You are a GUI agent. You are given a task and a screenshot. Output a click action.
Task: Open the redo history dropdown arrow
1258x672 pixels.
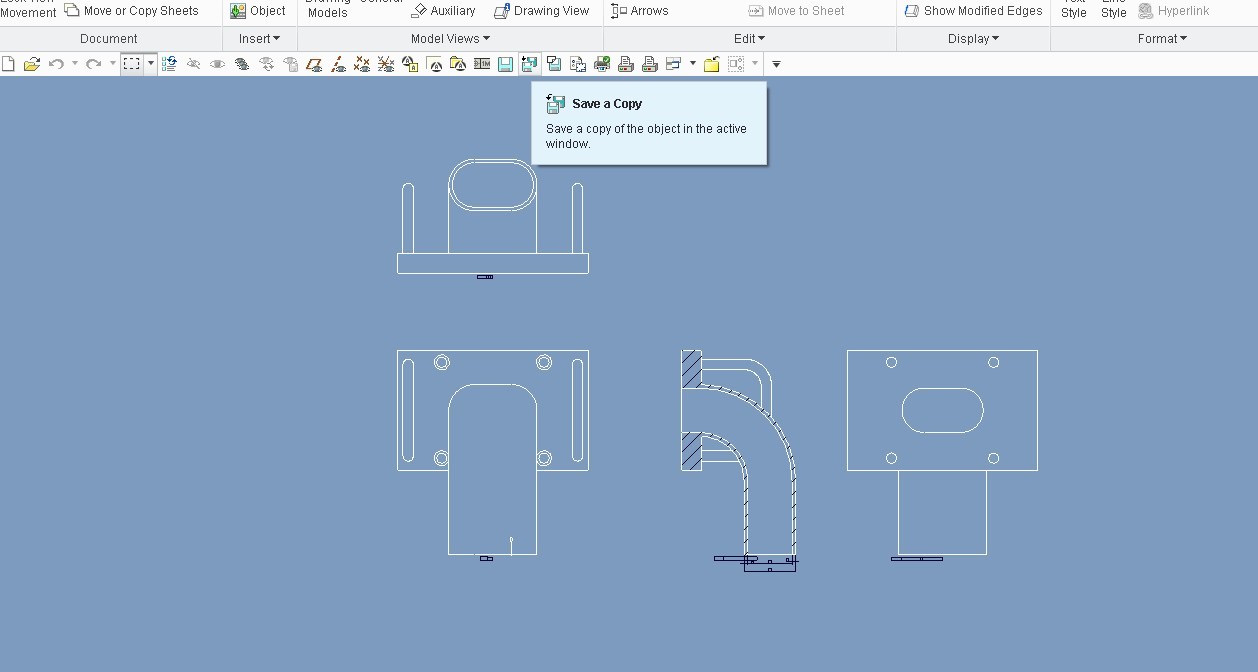112,64
